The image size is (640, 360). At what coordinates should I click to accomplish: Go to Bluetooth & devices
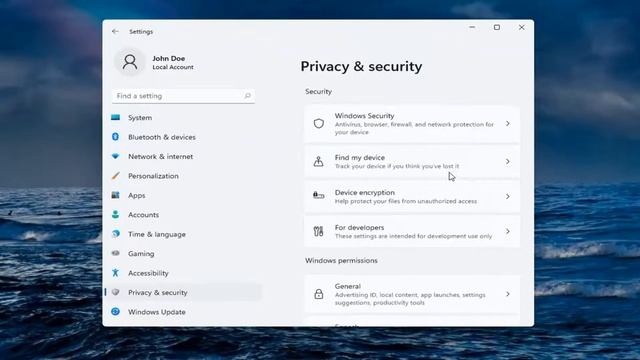pyautogui.click(x=183, y=137)
